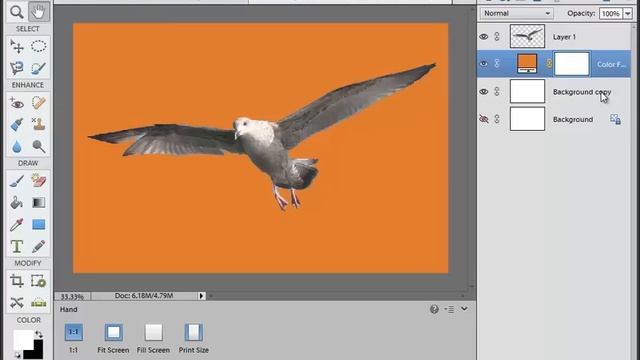This screenshot has height=360, width=640.
Task: Select the Background copy layer thumbnail
Action: point(527,91)
